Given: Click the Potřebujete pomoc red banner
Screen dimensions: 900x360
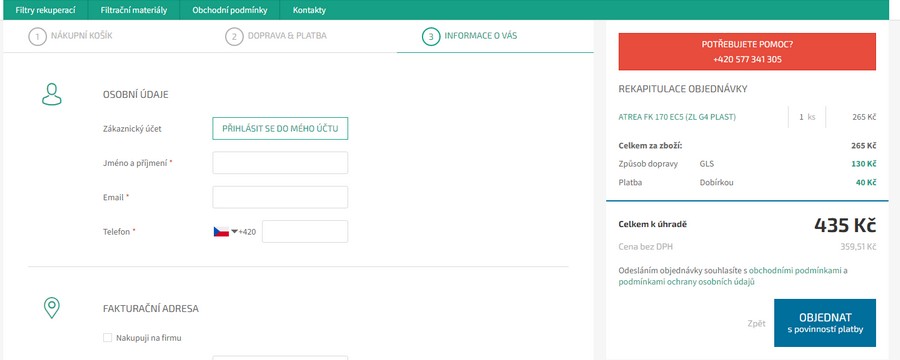Looking at the screenshot, I should [x=747, y=52].
